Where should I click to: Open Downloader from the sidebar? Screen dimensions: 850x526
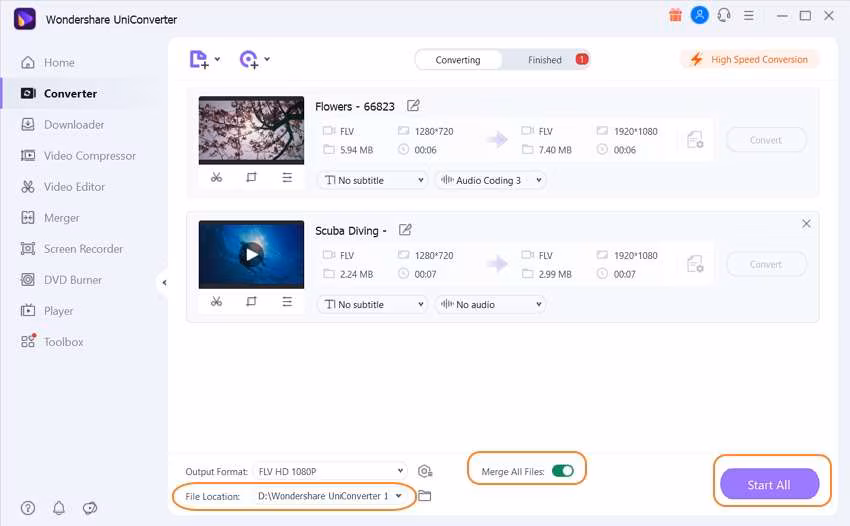click(74, 125)
